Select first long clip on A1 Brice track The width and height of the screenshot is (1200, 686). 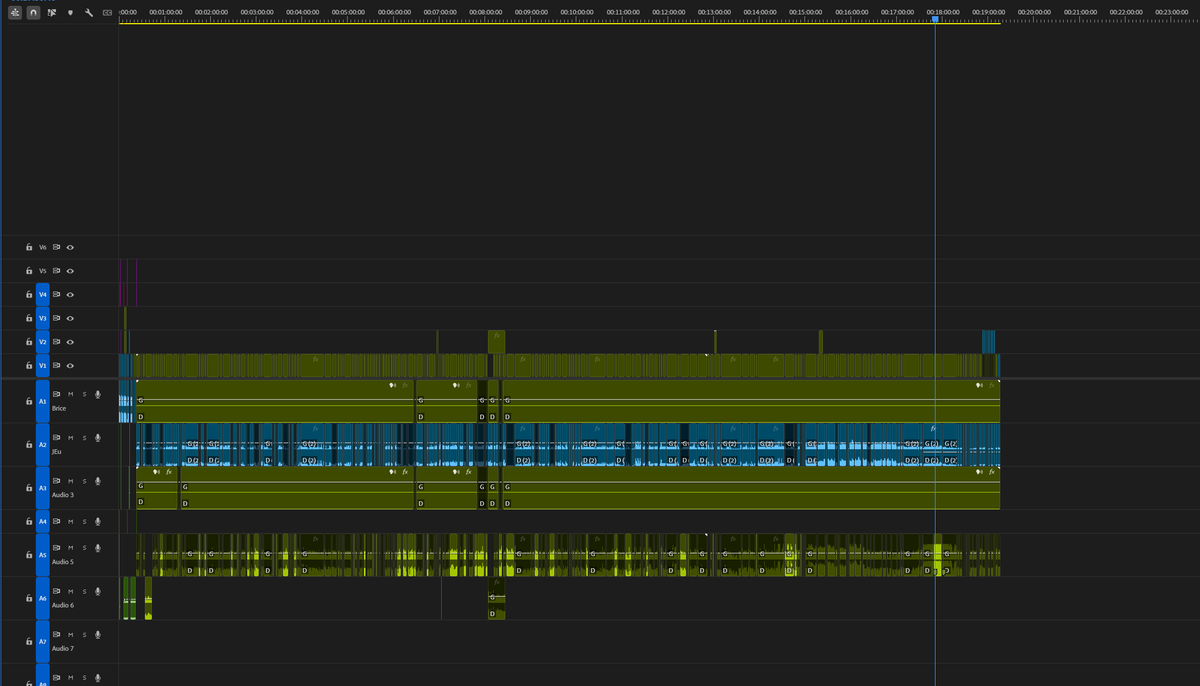tap(275, 401)
